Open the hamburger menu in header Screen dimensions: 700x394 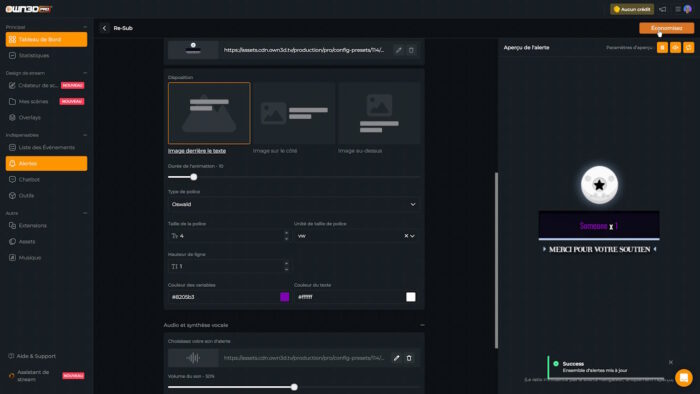click(678, 9)
